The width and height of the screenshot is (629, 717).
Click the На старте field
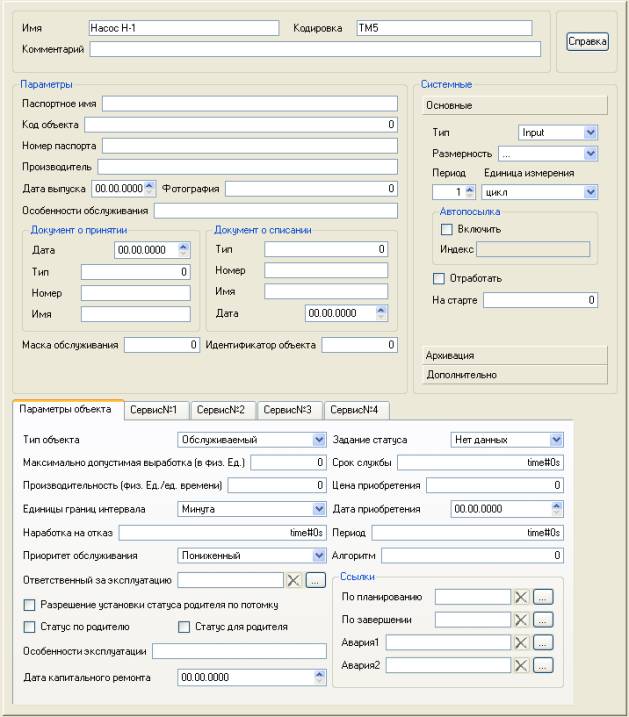click(x=540, y=300)
